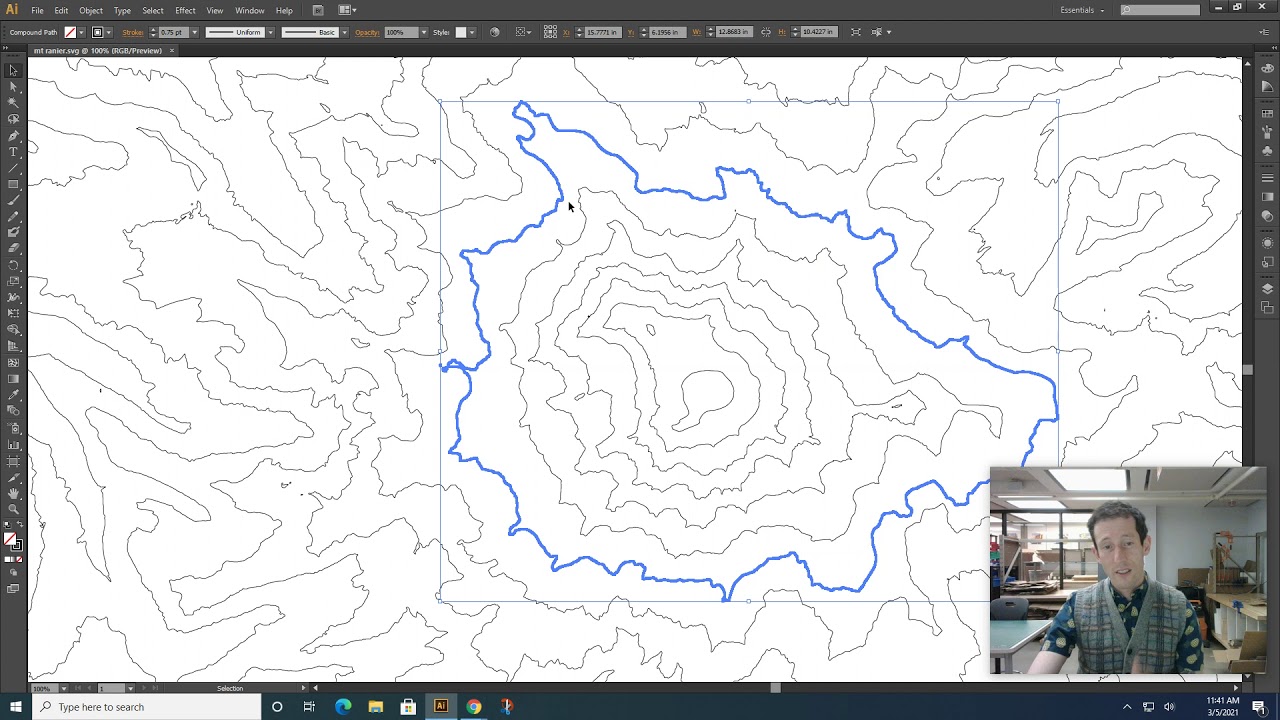Image resolution: width=1280 pixels, height=720 pixels.
Task: Open Google Chrome from the taskbar
Action: 473,707
